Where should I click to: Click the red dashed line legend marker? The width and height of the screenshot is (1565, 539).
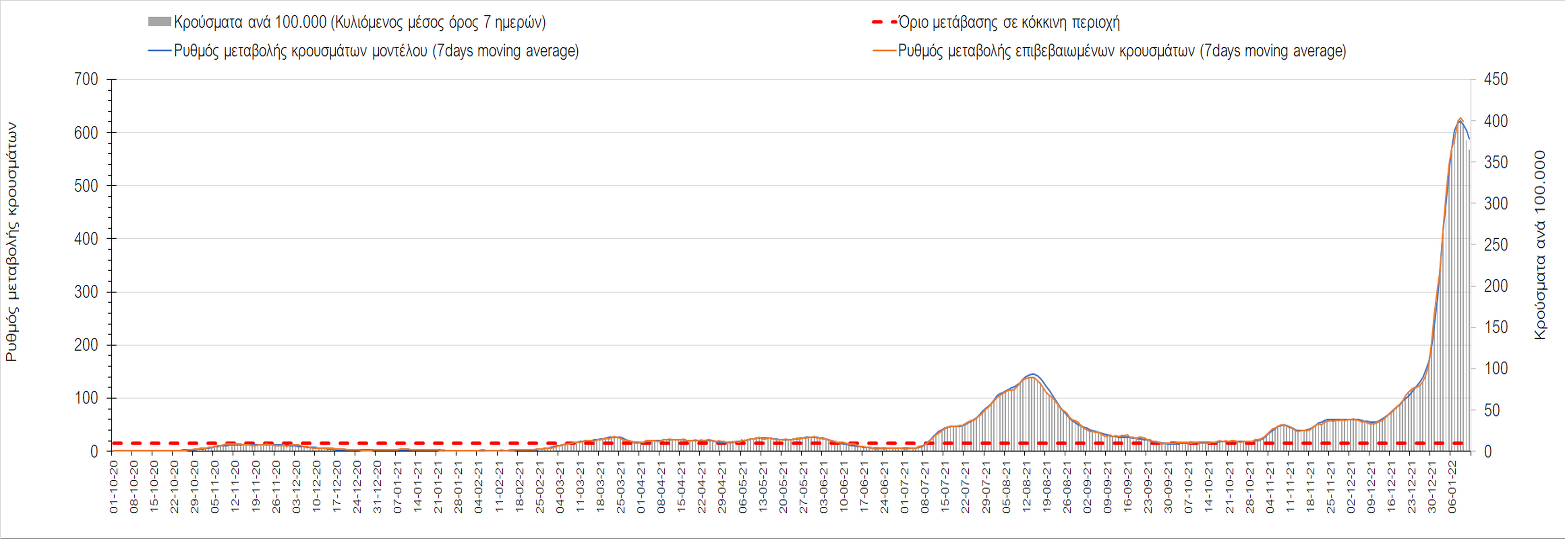pos(885,22)
